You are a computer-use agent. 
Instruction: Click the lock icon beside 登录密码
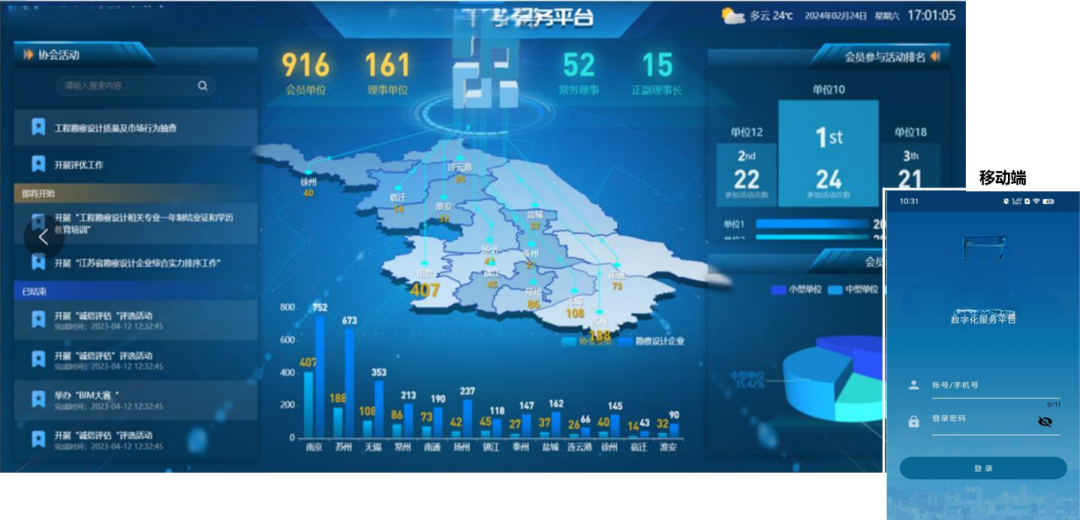pyautogui.click(x=913, y=422)
